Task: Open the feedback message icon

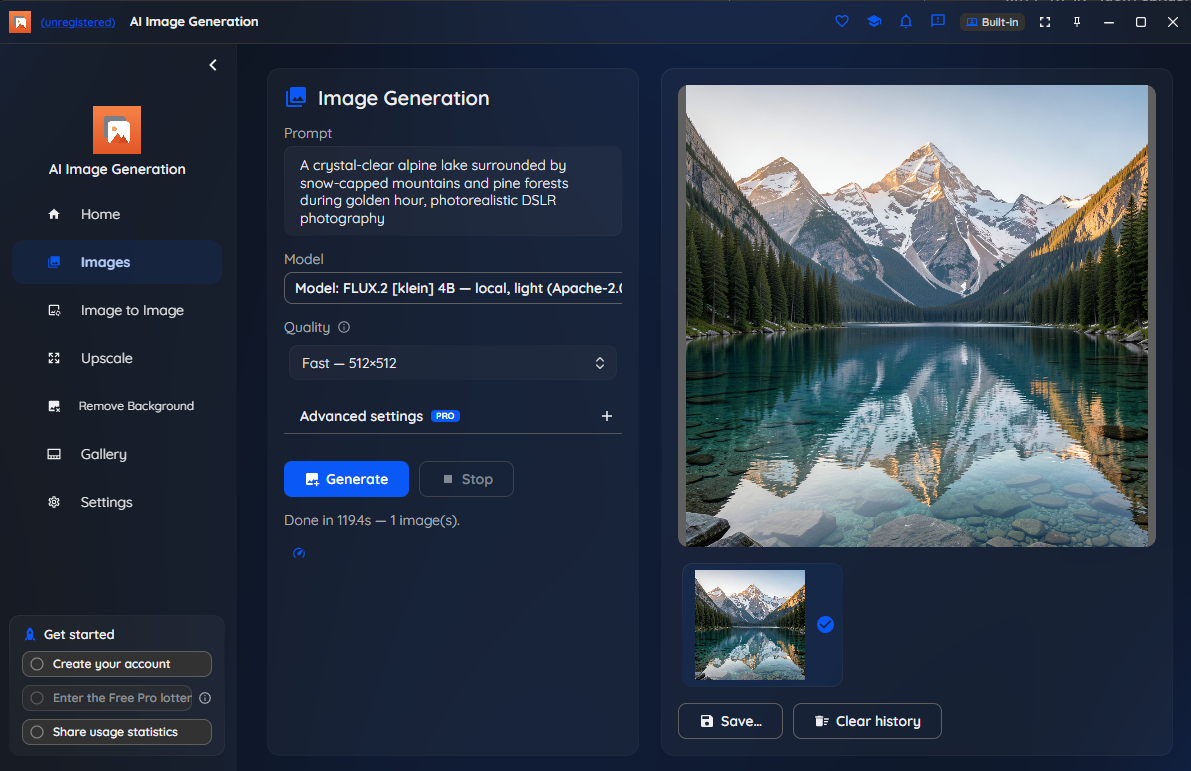Action: 937,21
